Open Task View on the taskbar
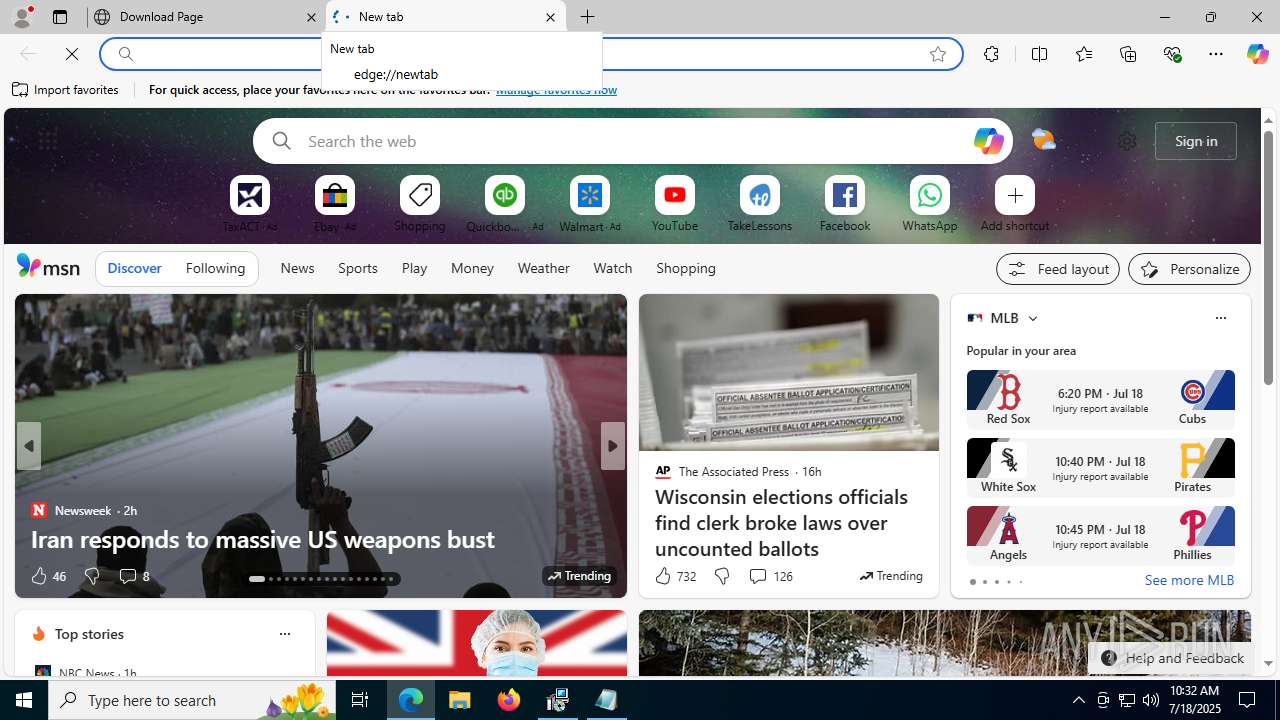 [x=360, y=700]
